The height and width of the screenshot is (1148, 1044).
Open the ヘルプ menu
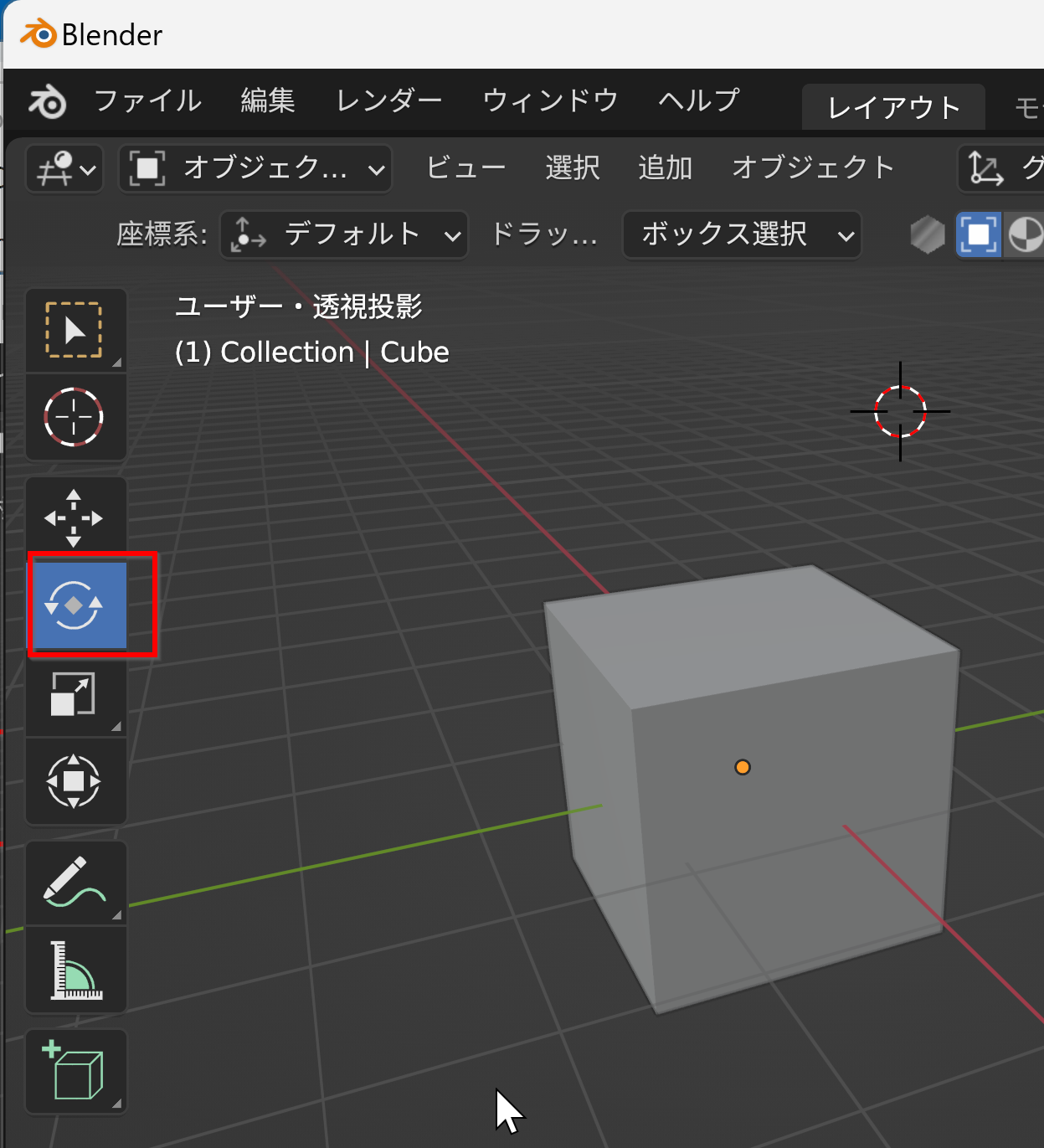[x=699, y=101]
